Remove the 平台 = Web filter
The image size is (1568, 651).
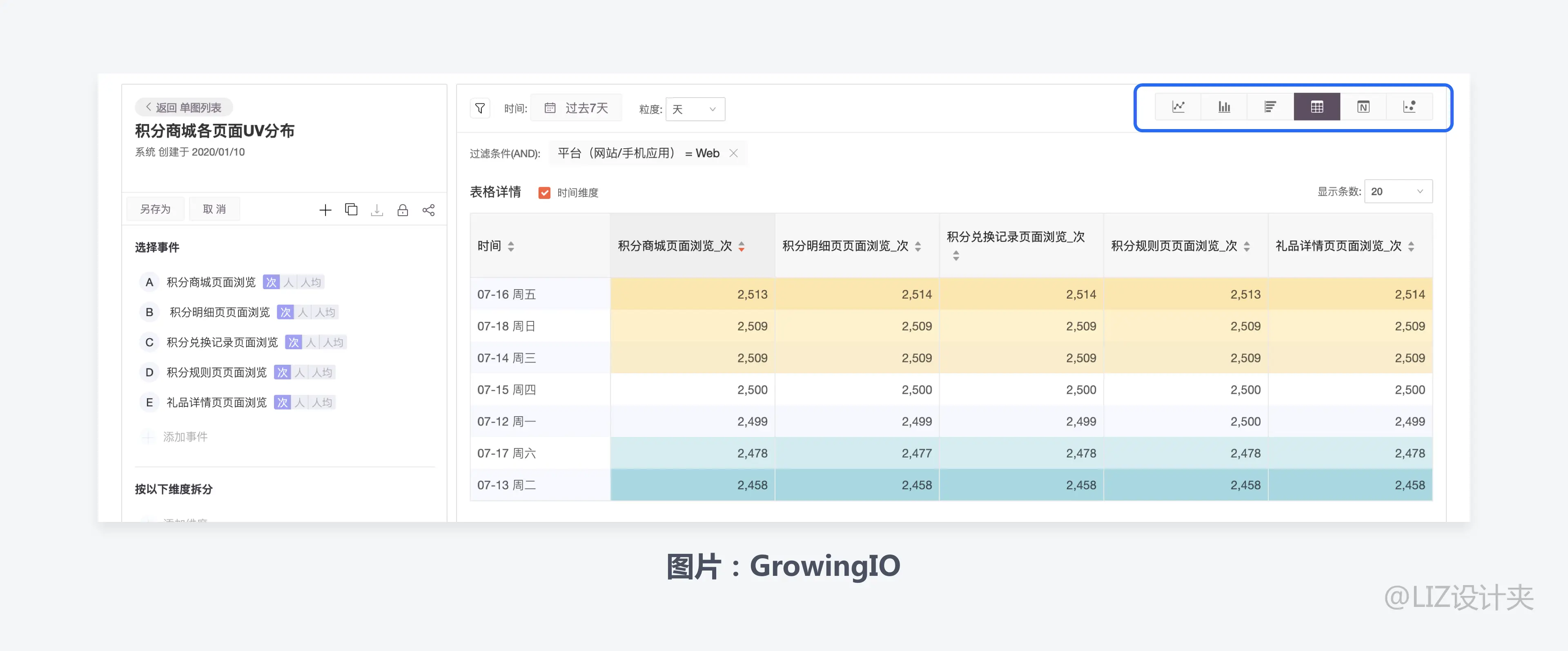[x=734, y=153]
